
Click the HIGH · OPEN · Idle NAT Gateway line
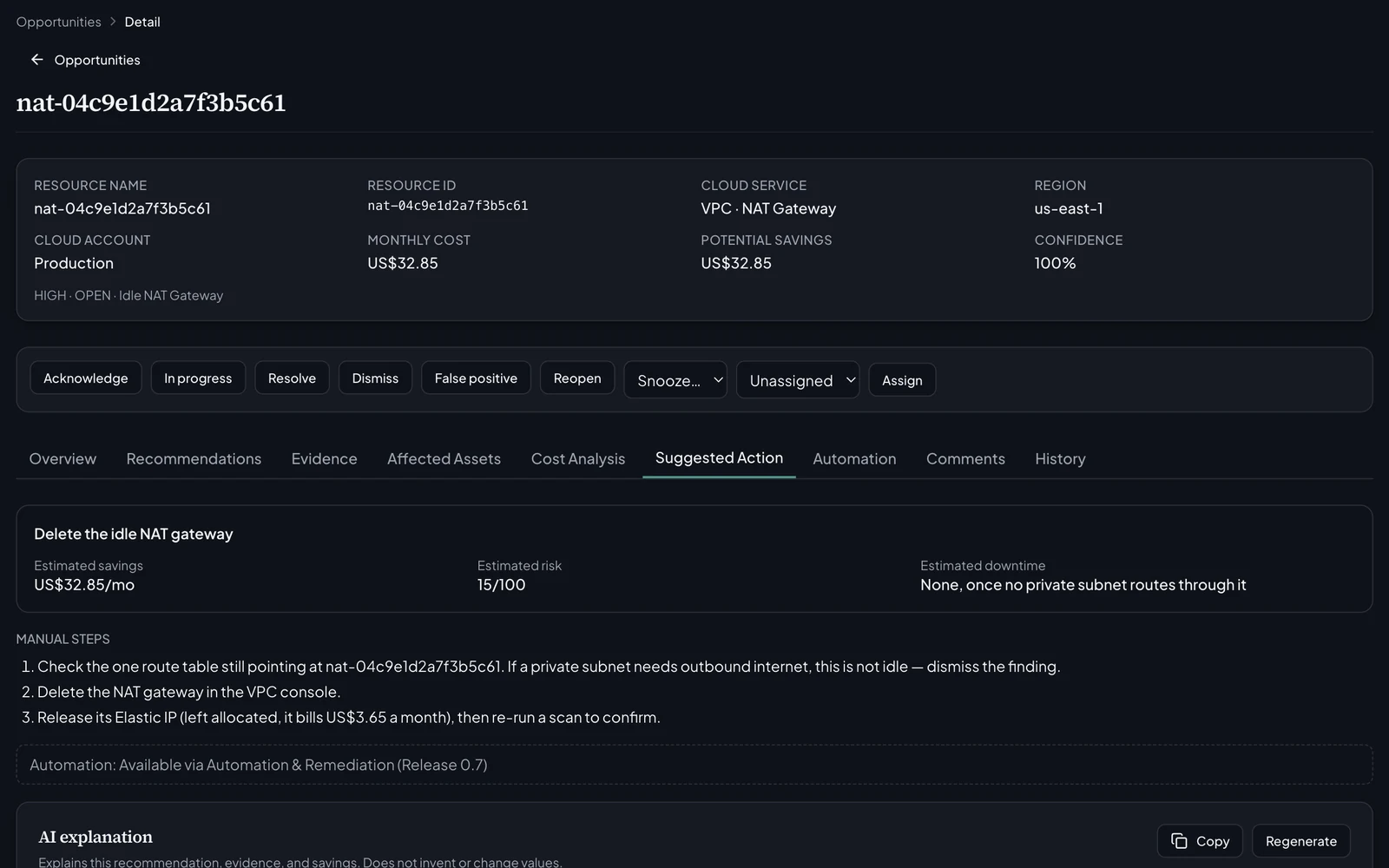pyautogui.click(x=128, y=295)
